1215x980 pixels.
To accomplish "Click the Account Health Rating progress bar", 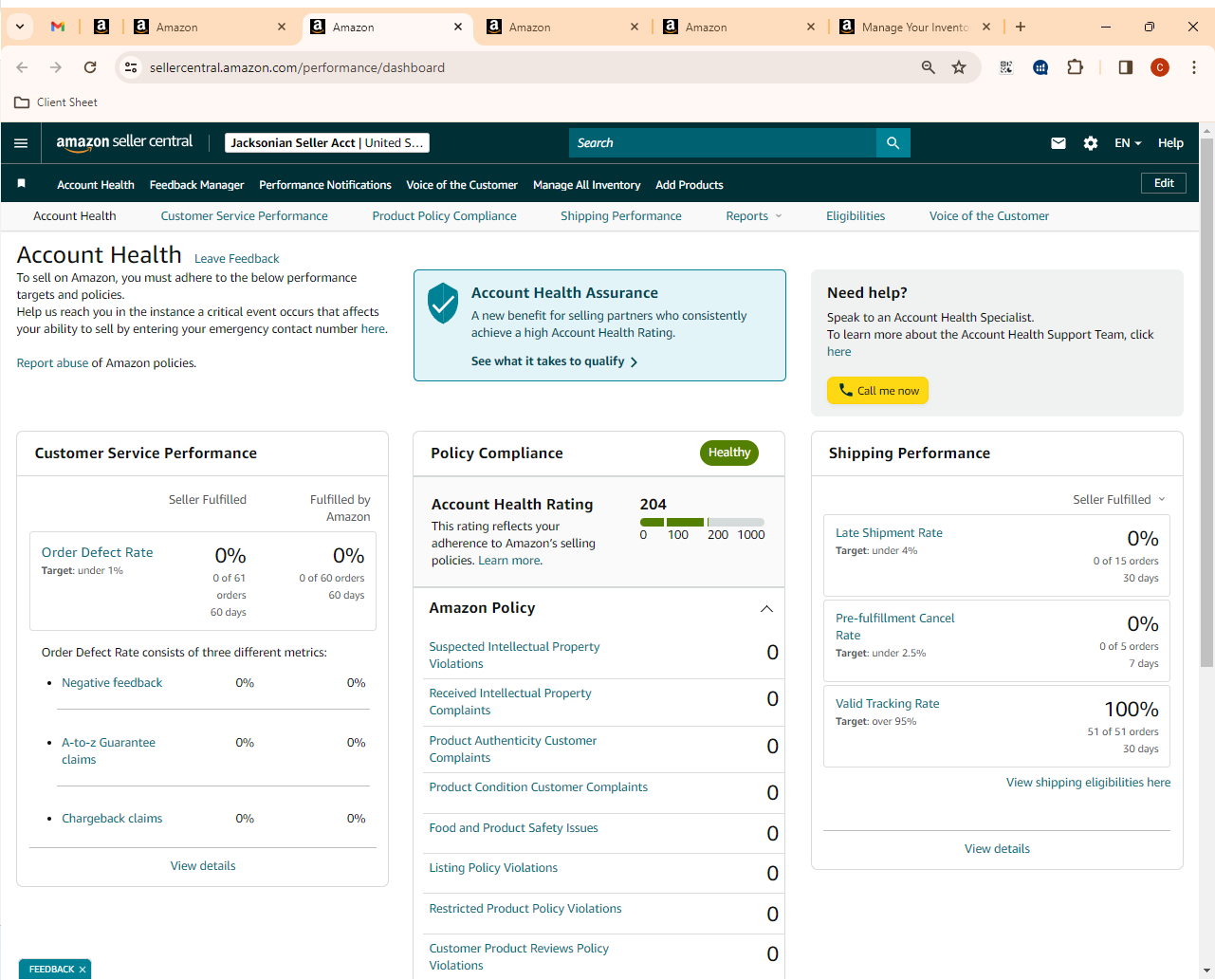I will coord(702,522).
